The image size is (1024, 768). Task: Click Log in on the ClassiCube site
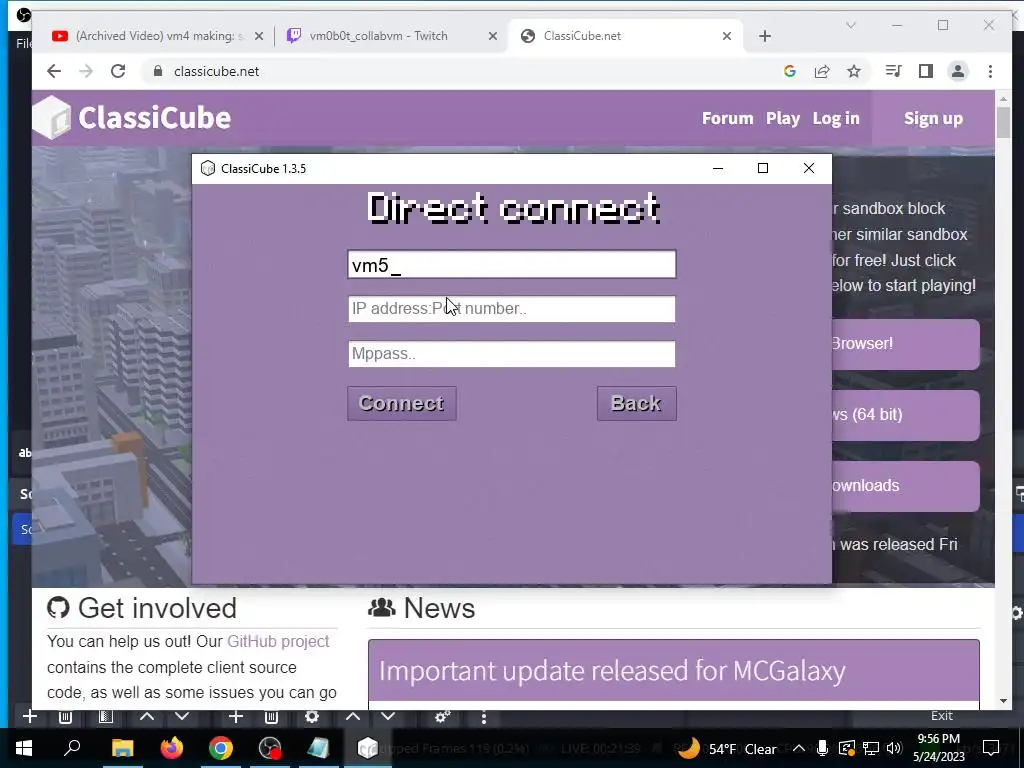pos(836,118)
